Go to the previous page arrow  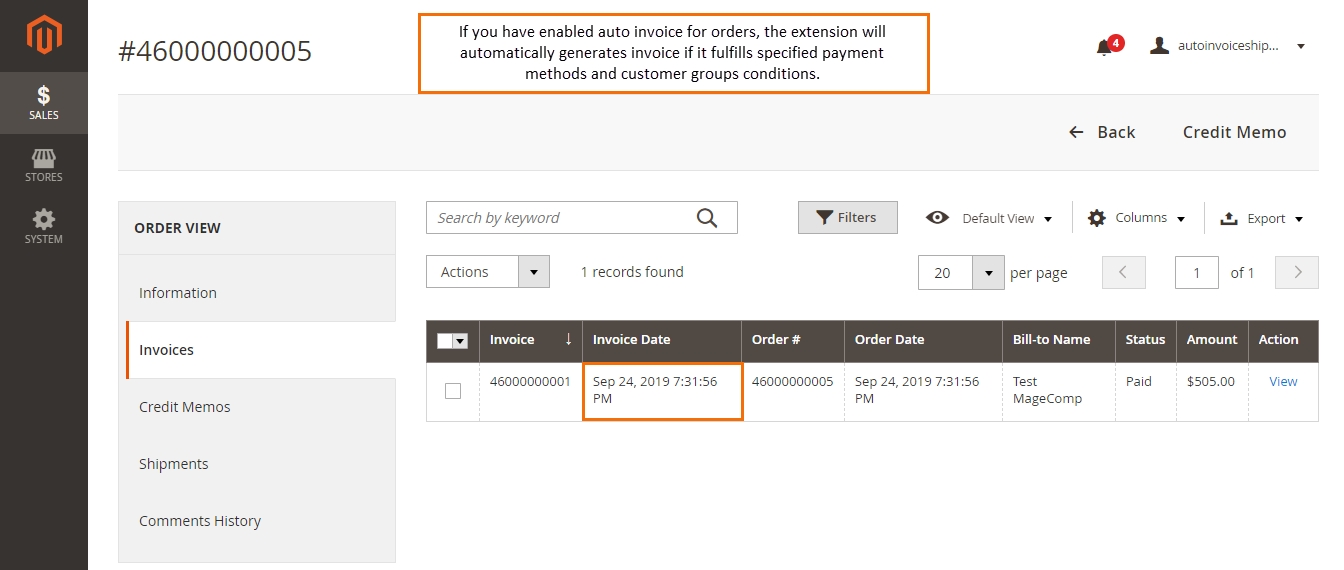[x=1123, y=273]
